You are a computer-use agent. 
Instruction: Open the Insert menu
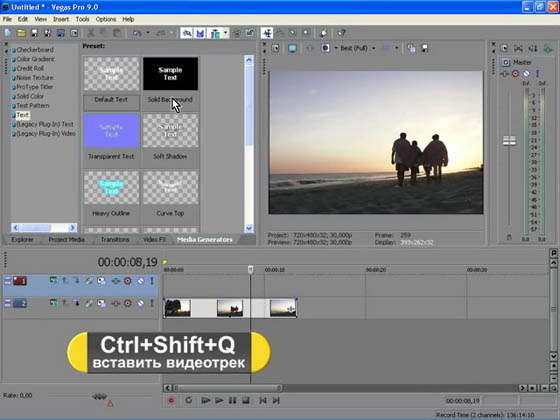coord(61,19)
